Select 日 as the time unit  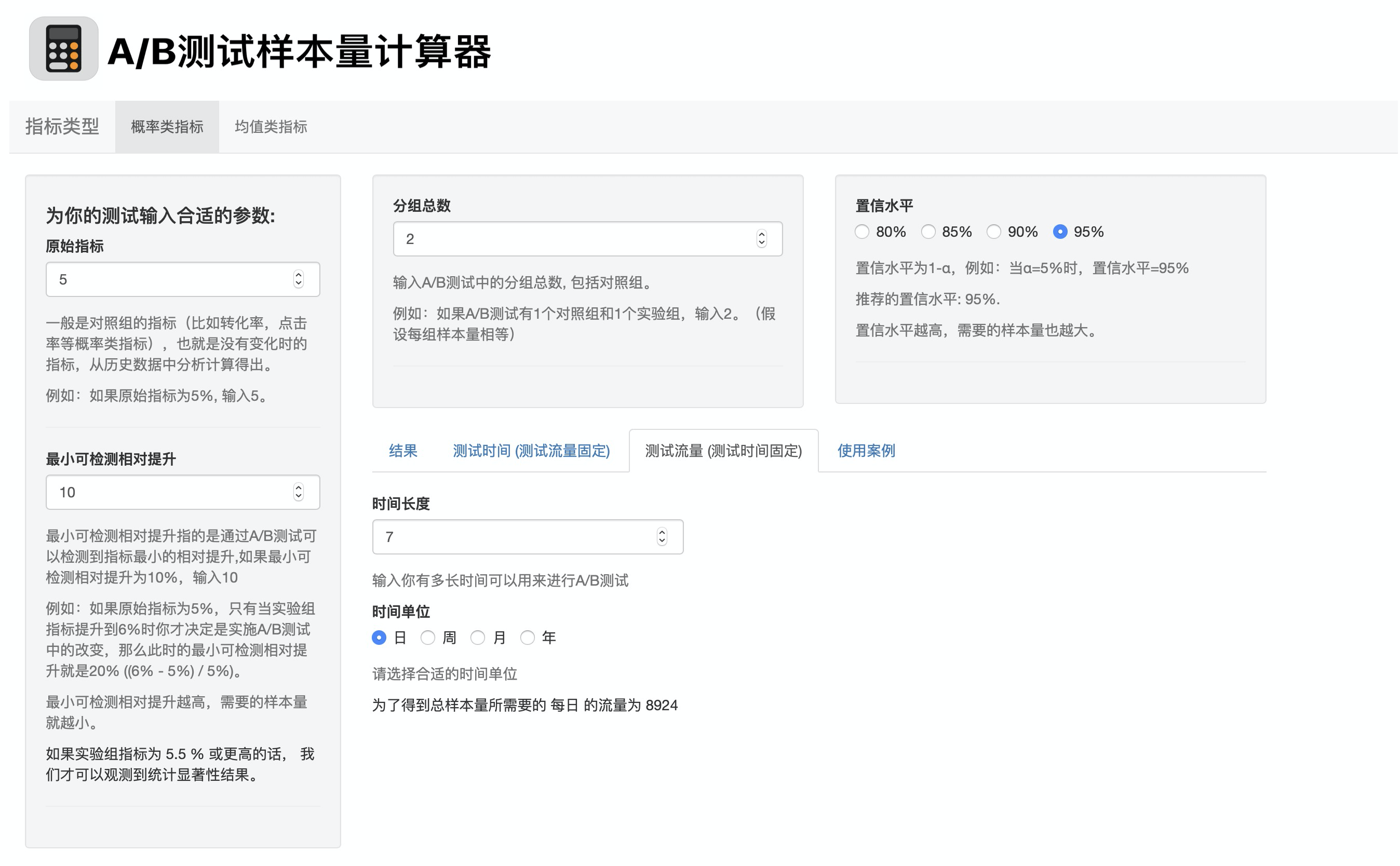click(x=379, y=637)
